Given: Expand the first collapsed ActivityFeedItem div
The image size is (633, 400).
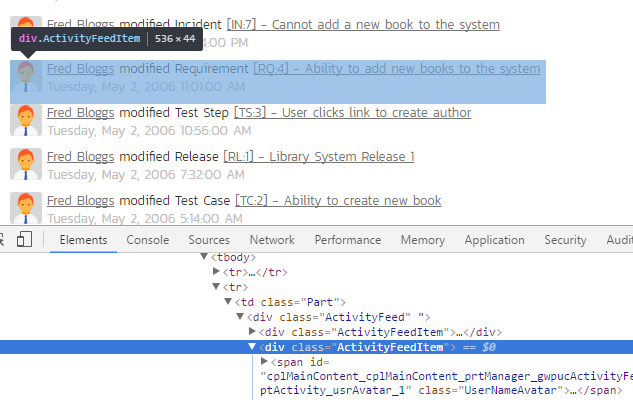Looking at the screenshot, I should [x=252, y=332].
